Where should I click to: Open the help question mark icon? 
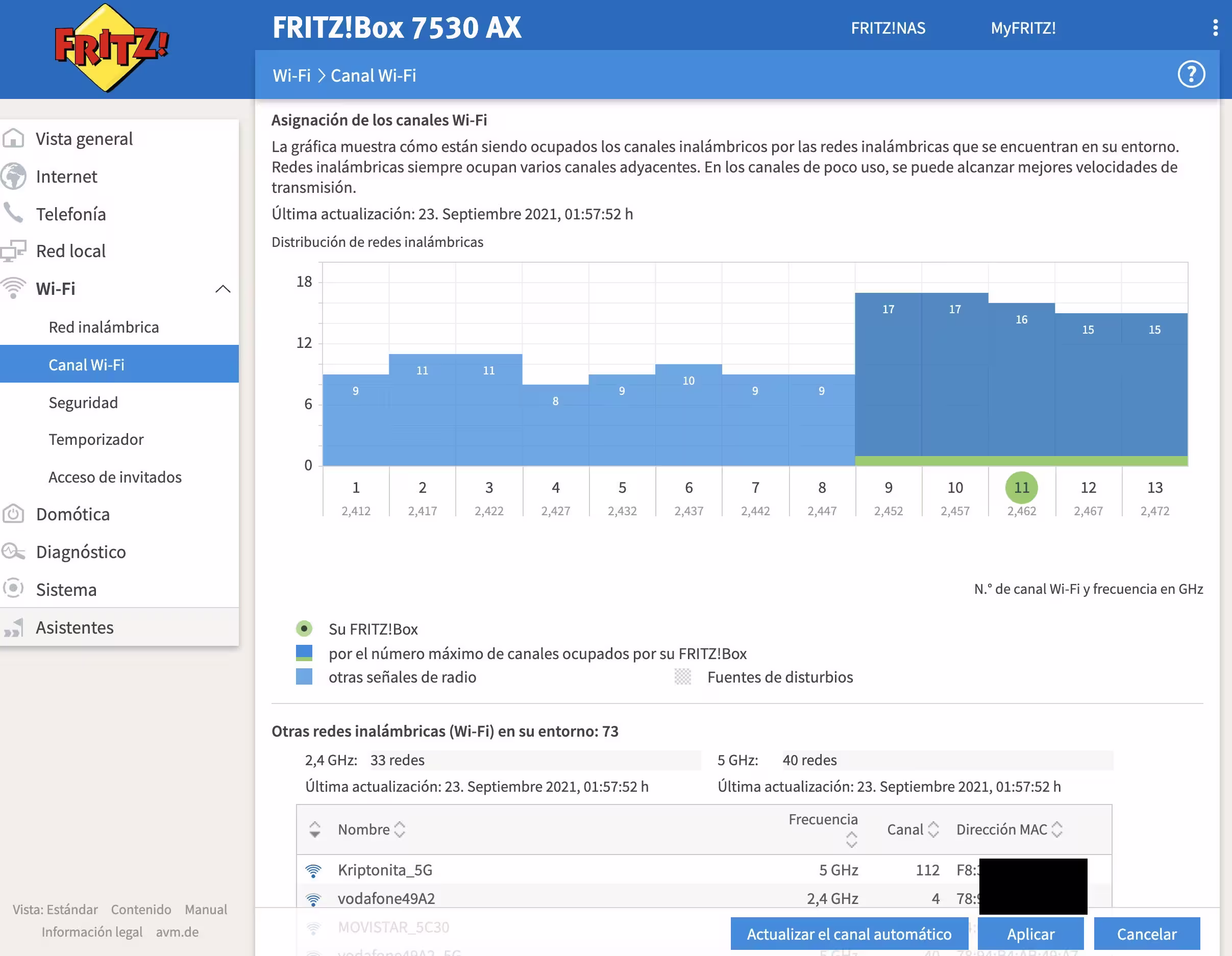(x=1191, y=75)
